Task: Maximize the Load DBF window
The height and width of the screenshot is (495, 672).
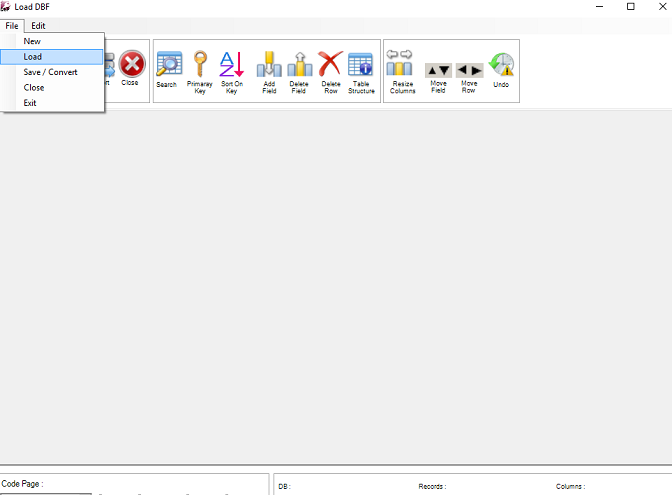Action: (630, 7)
